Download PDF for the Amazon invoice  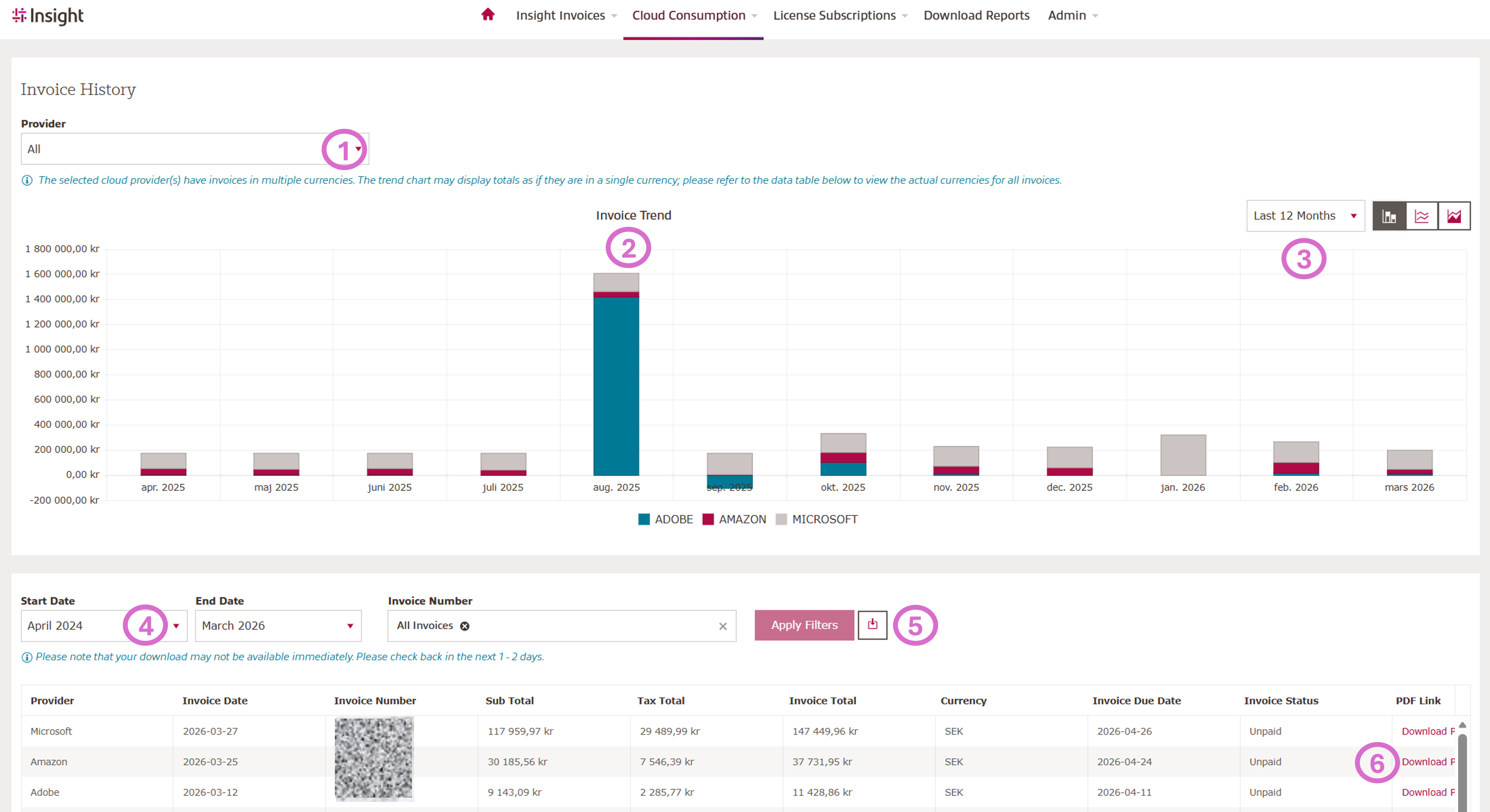(x=1427, y=762)
